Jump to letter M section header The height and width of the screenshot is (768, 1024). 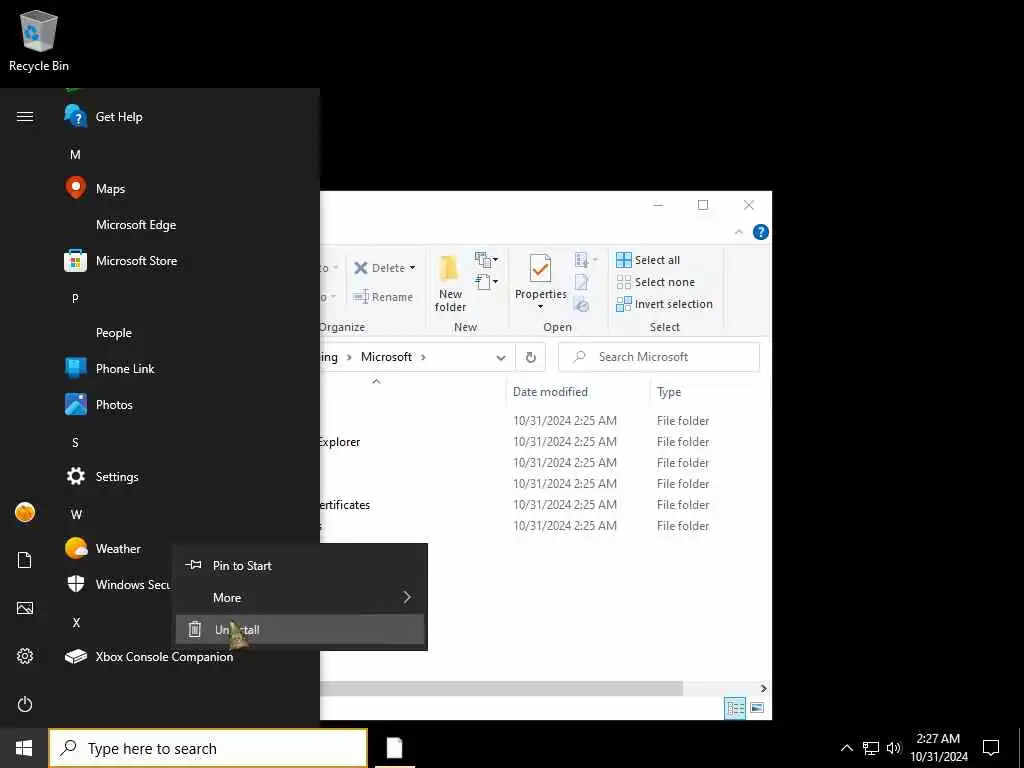(x=76, y=155)
